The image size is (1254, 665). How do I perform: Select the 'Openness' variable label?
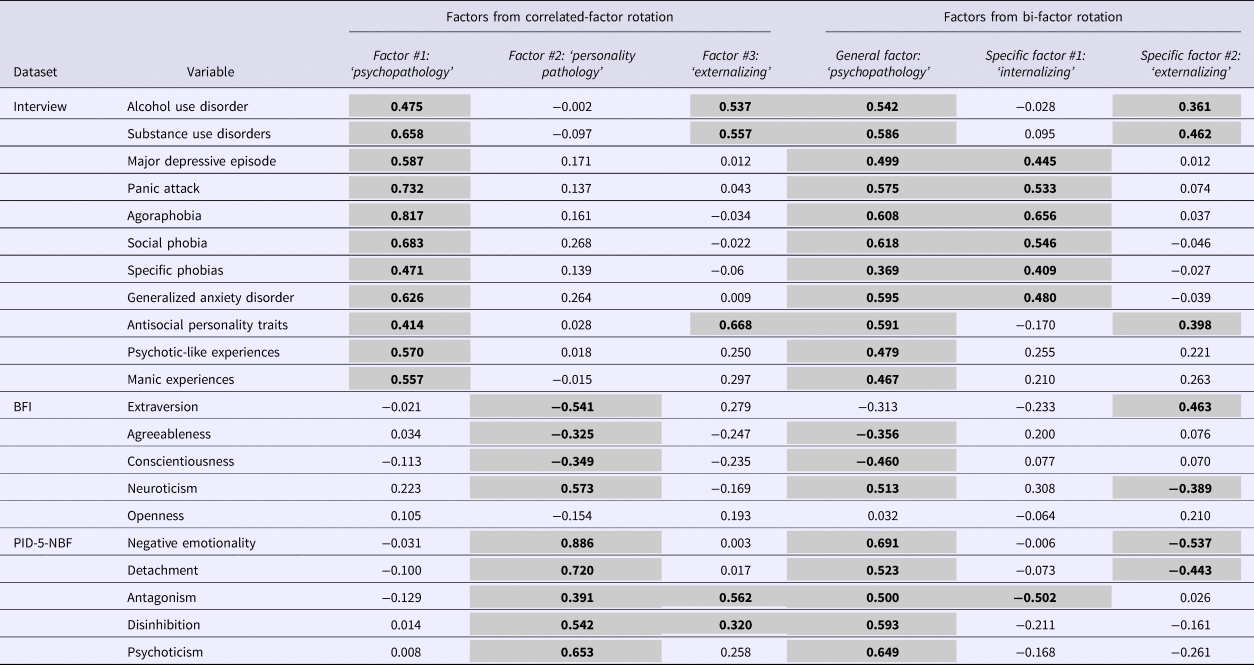(155, 516)
